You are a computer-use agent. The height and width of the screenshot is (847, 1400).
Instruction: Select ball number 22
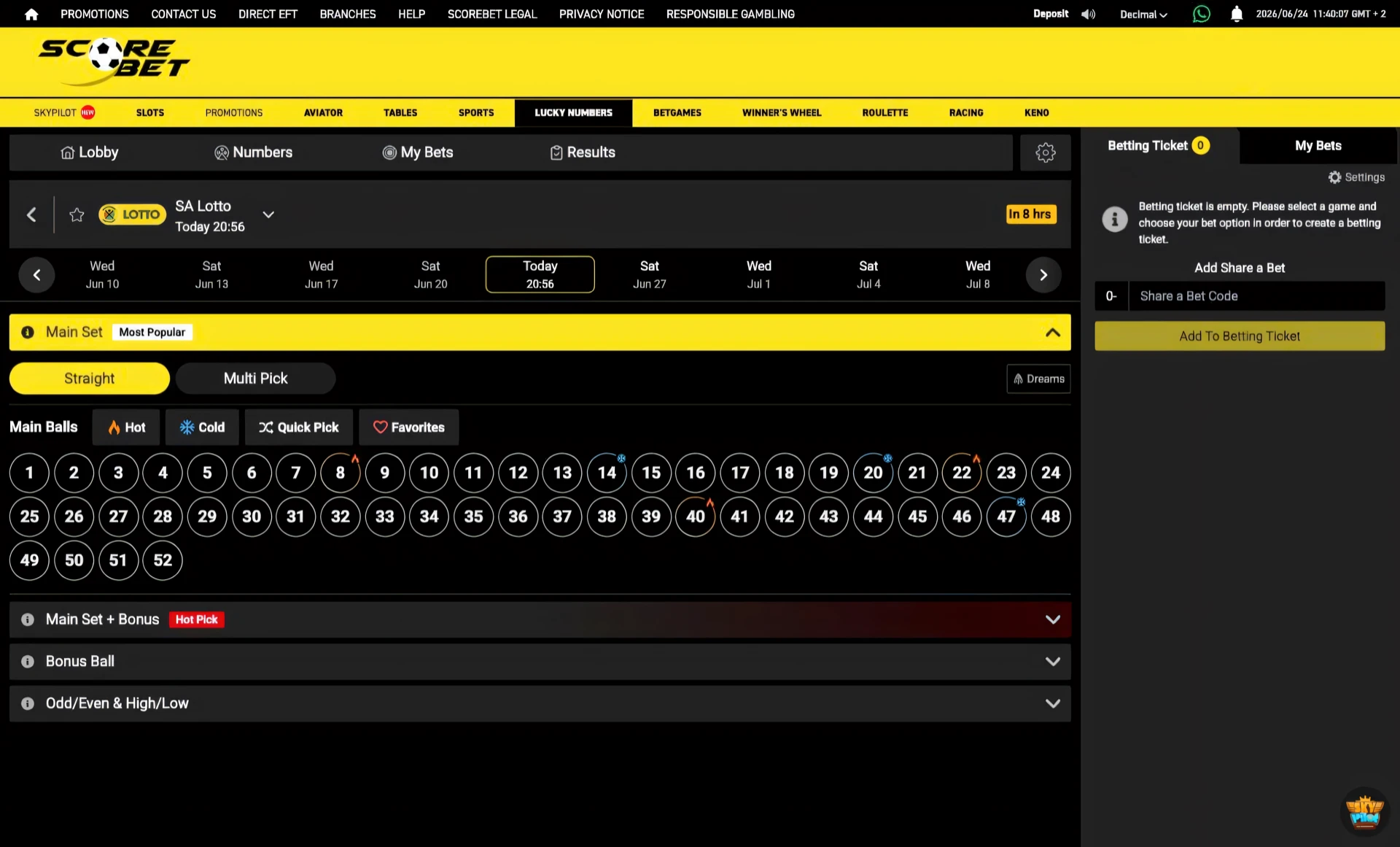click(x=961, y=473)
